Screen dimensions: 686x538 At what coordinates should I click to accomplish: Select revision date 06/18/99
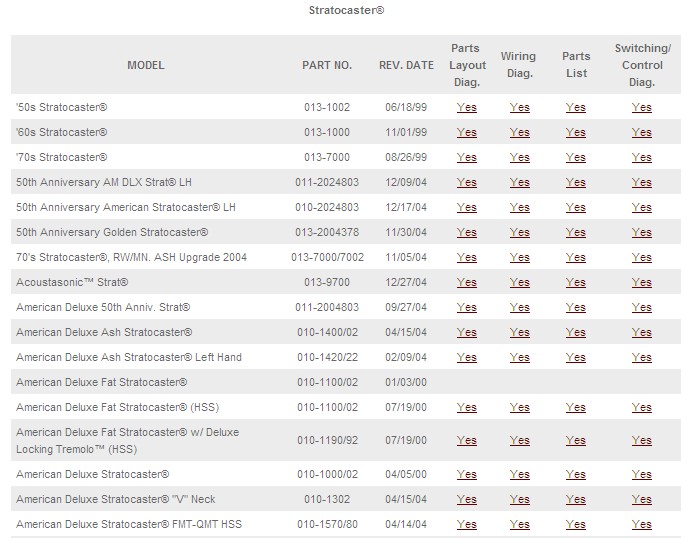pyautogui.click(x=406, y=107)
